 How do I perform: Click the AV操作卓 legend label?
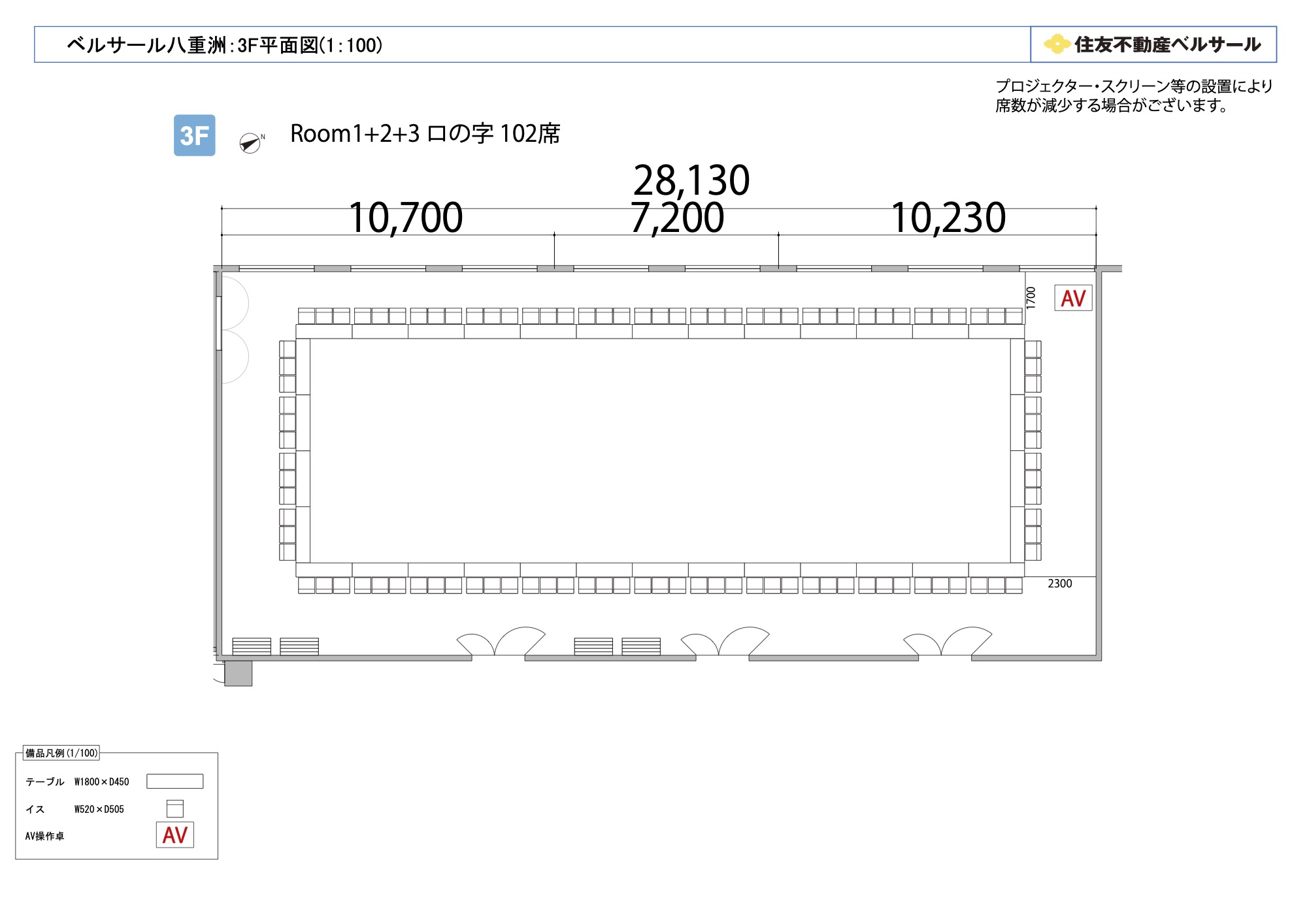click(45, 836)
